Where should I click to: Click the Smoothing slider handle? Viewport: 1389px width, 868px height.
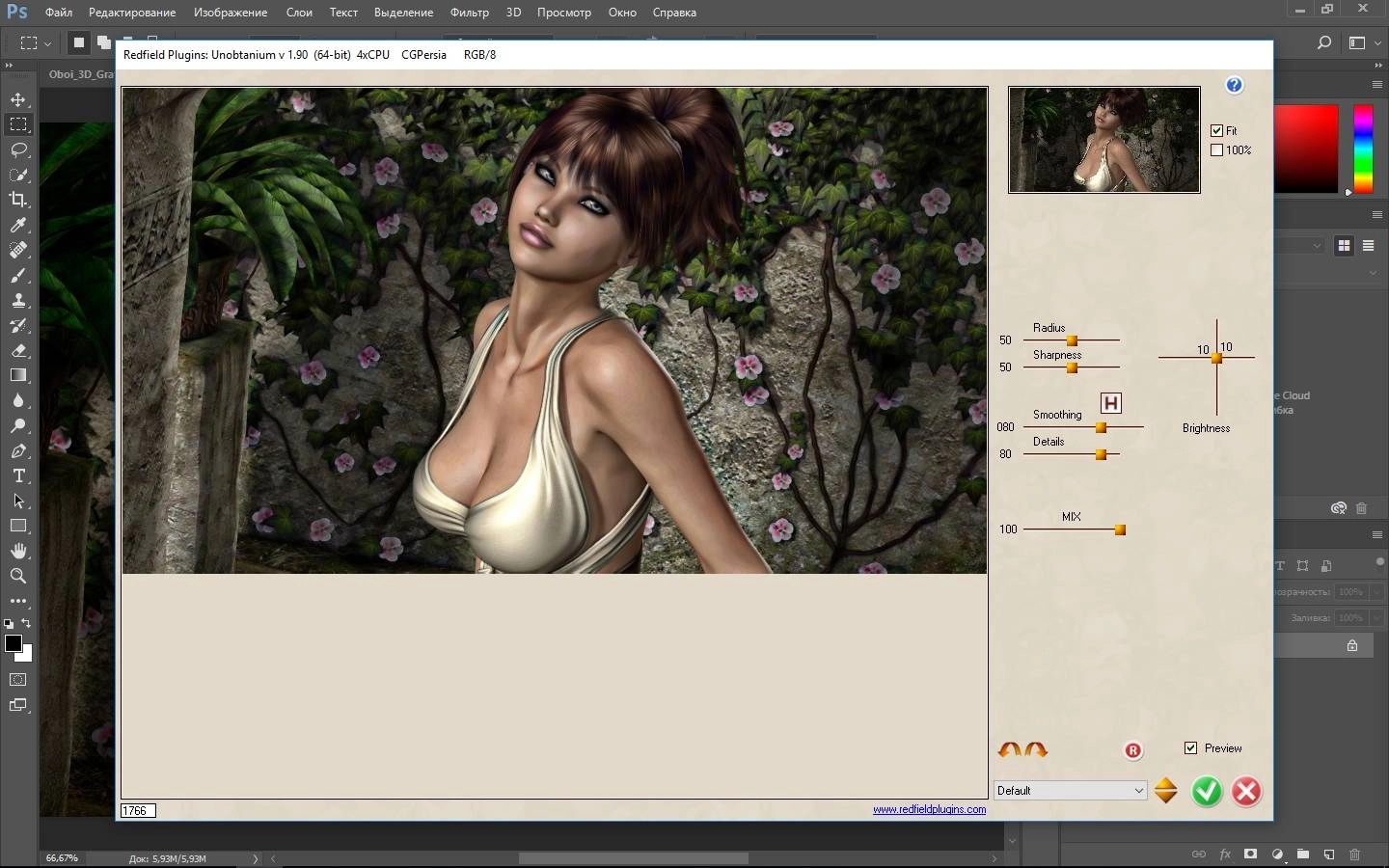point(1101,427)
